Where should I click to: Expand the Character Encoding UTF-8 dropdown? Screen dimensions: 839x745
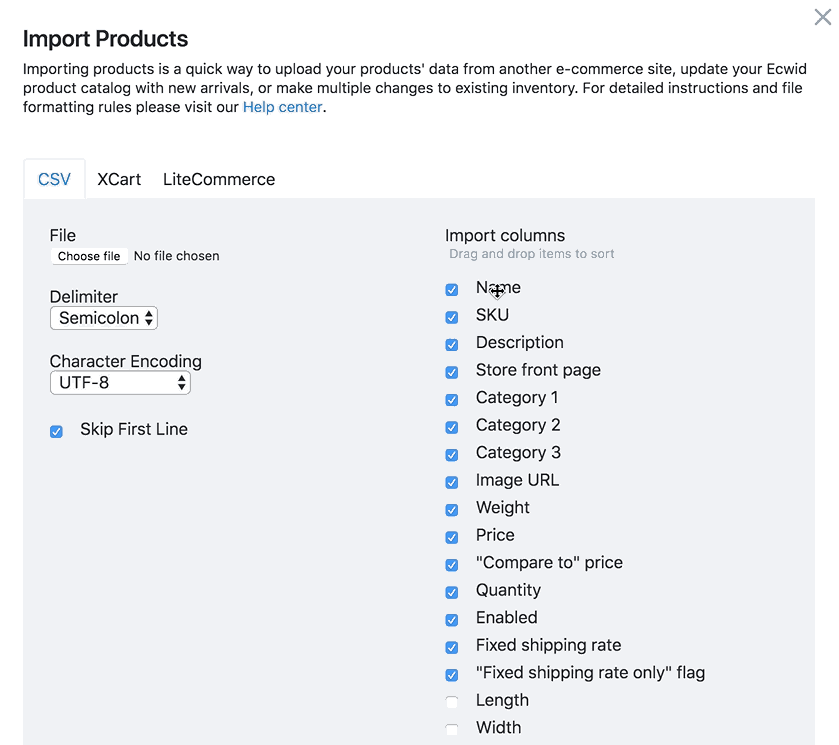click(x=120, y=383)
